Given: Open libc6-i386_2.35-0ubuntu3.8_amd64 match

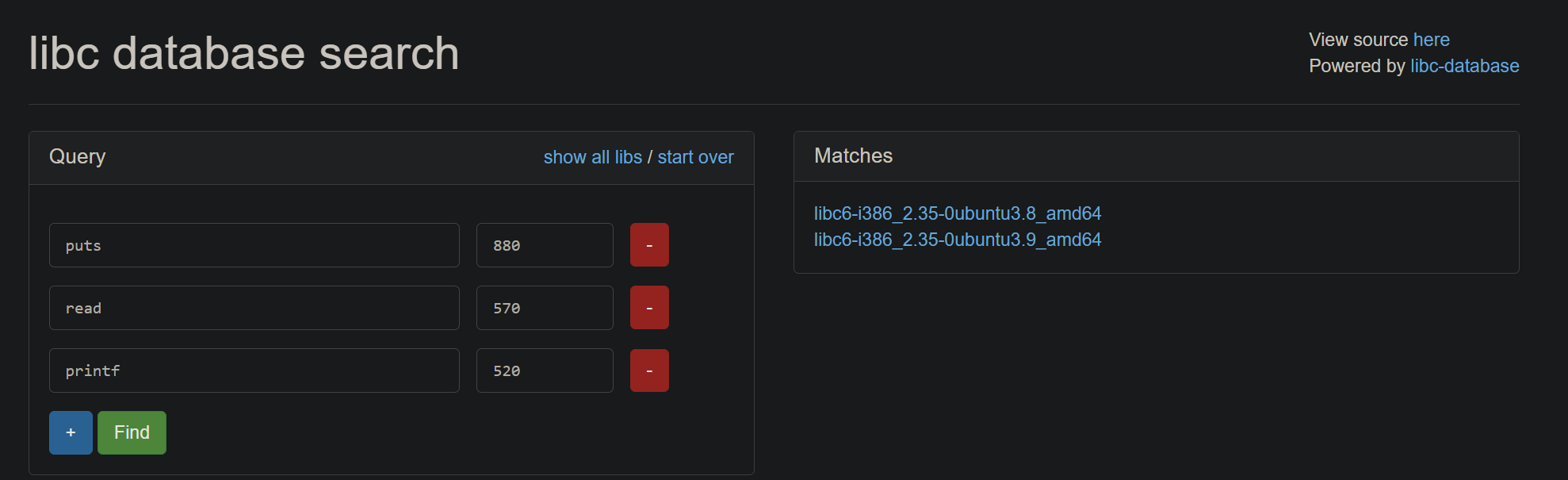Looking at the screenshot, I should point(957,213).
